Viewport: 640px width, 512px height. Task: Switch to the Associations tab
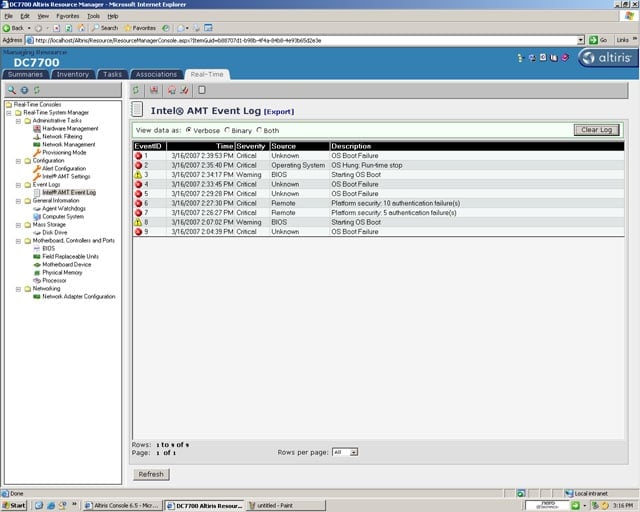click(156, 74)
